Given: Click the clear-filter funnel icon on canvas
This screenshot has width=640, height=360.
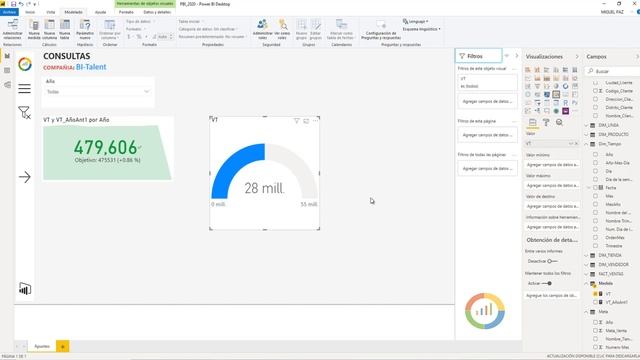Looking at the screenshot, I should click(24, 112).
